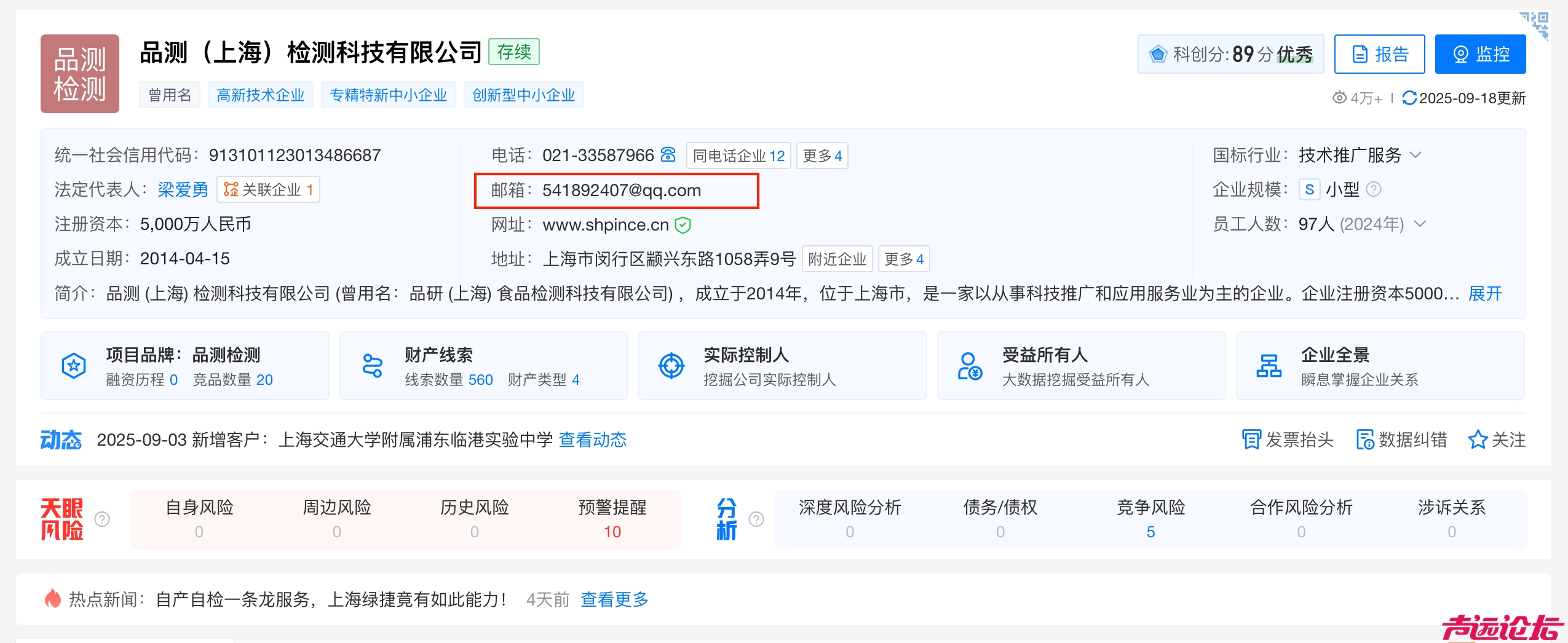The height and width of the screenshot is (643, 1568).
Task: Expand company intro with 展开
Action: pyautogui.click(x=1485, y=293)
